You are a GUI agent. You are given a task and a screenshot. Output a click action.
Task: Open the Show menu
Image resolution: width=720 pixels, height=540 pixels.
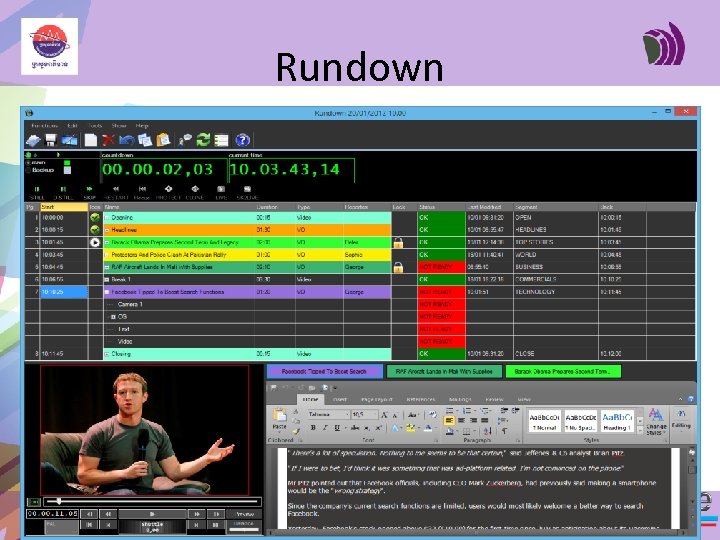(119, 125)
